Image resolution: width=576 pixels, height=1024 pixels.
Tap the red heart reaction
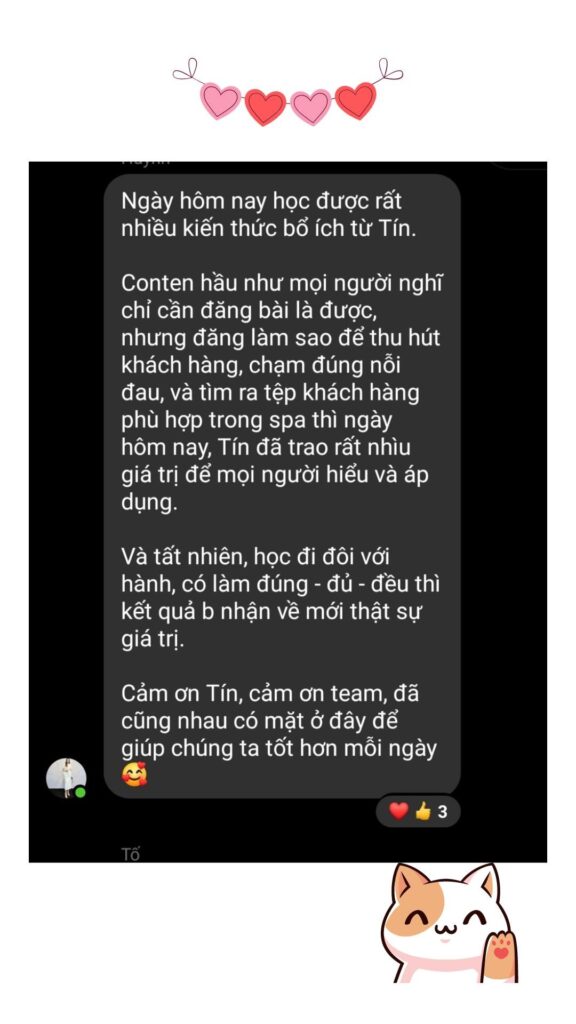pyautogui.click(x=398, y=812)
